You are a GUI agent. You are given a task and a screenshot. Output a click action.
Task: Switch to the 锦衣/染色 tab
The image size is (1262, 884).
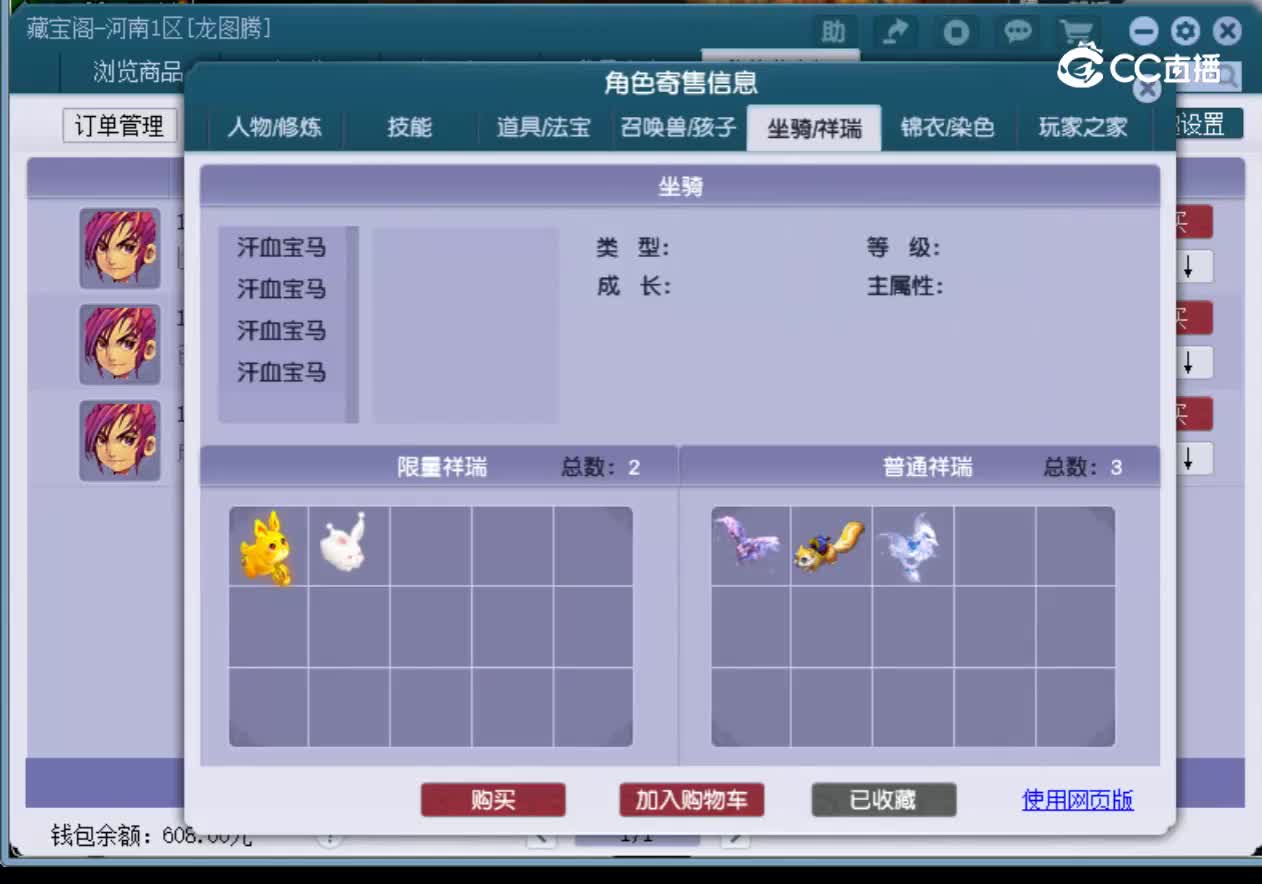pyautogui.click(x=946, y=128)
